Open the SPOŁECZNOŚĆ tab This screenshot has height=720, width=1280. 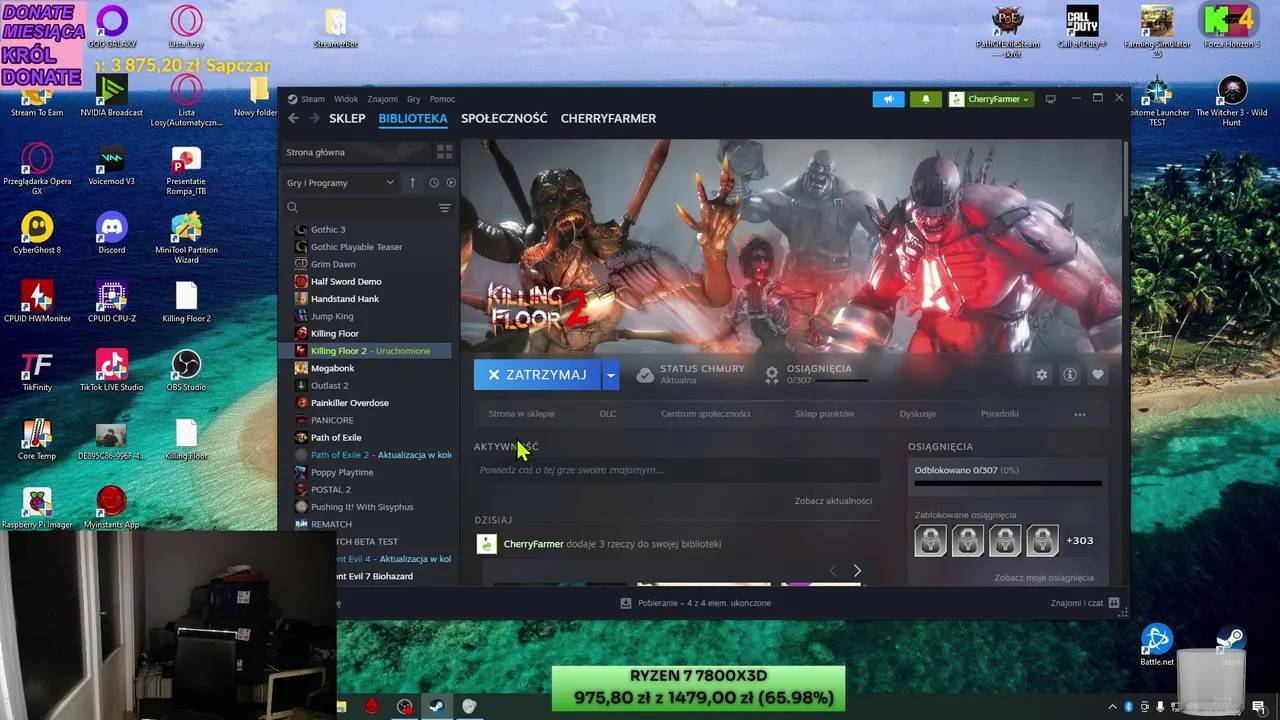pyautogui.click(x=504, y=118)
